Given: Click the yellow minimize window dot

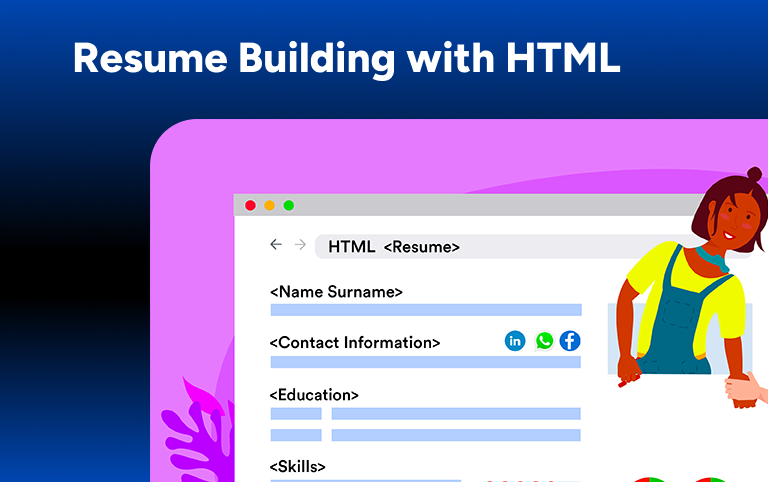Looking at the screenshot, I should tap(269, 205).
